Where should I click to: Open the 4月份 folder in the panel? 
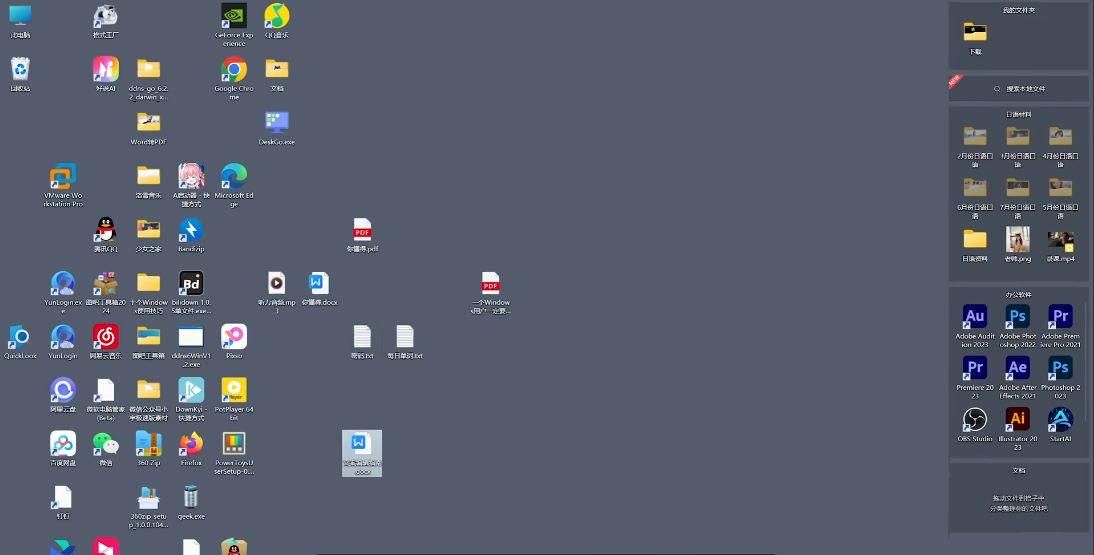tap(1061, 136)
